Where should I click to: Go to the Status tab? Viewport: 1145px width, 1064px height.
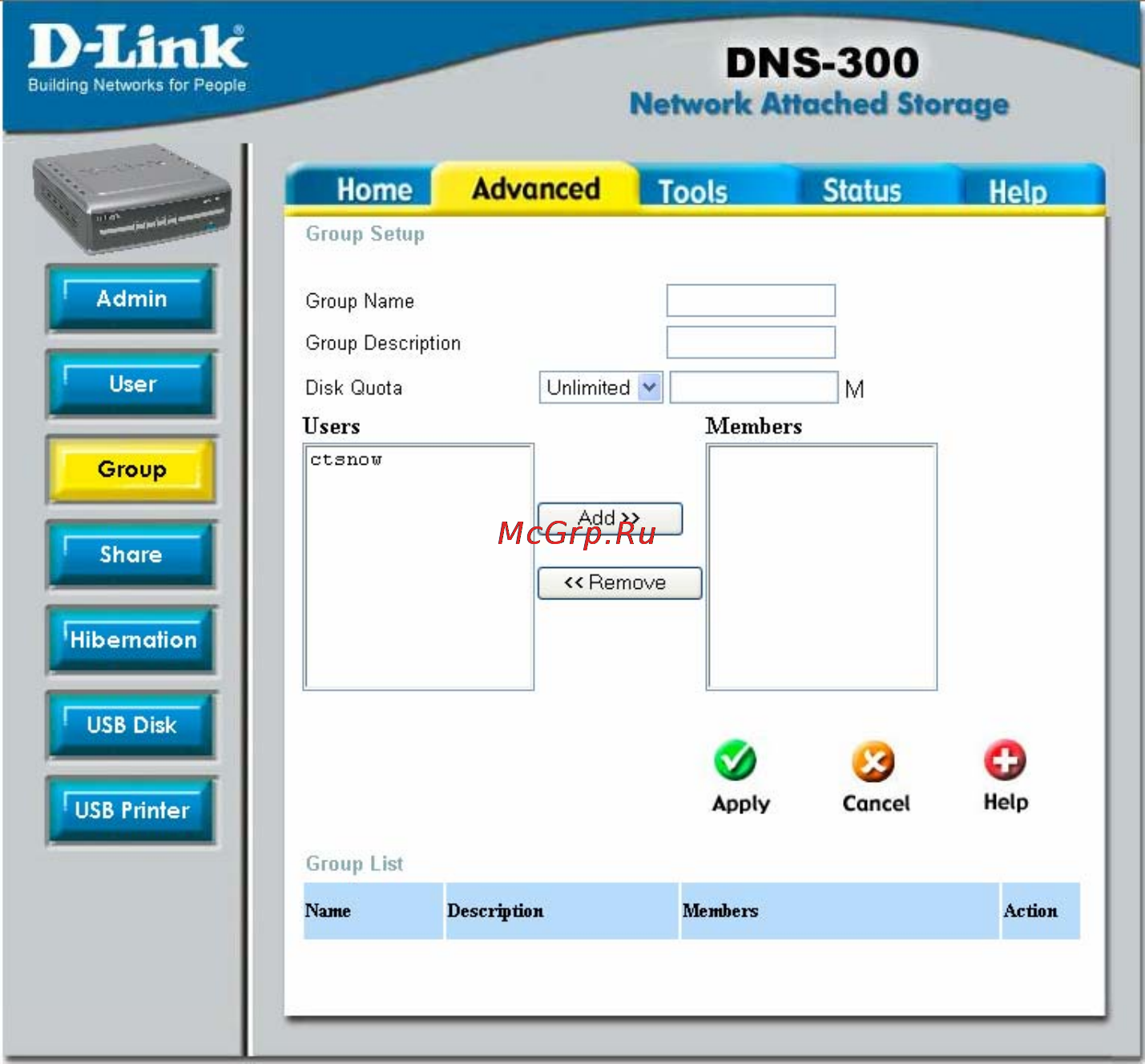tap(862, 191)
